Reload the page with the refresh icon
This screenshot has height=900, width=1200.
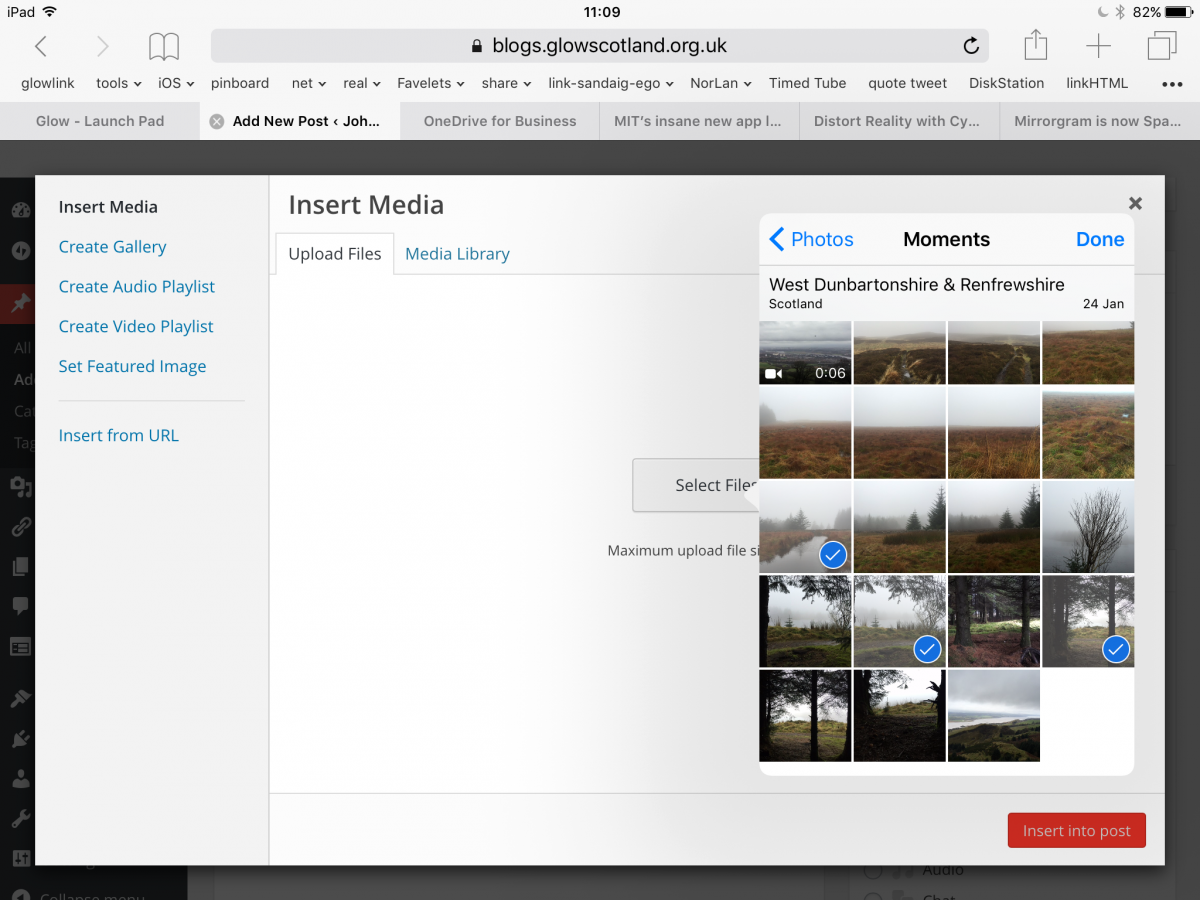coord(970,46)
